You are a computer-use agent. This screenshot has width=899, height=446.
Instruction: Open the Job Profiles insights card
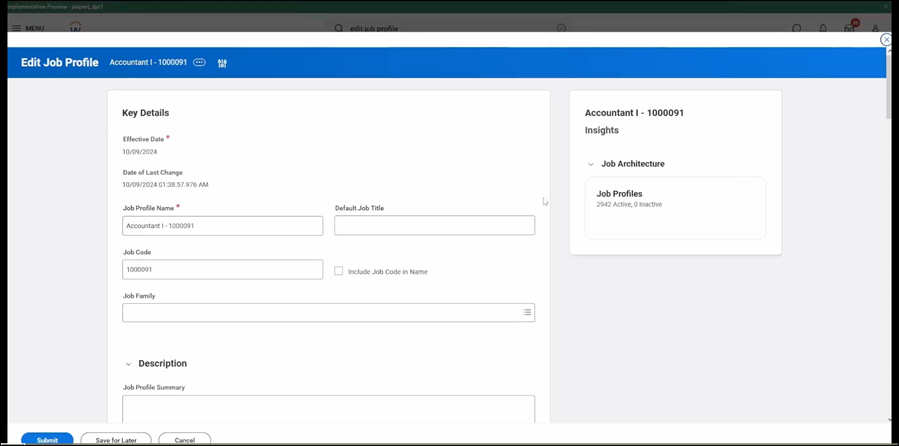pyautogui.click(x=675, y=208)
